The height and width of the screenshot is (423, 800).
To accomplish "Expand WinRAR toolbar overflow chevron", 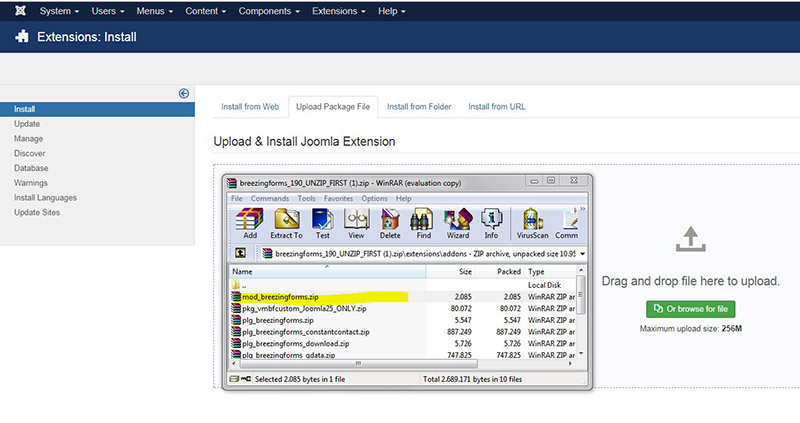I will 583,209.
